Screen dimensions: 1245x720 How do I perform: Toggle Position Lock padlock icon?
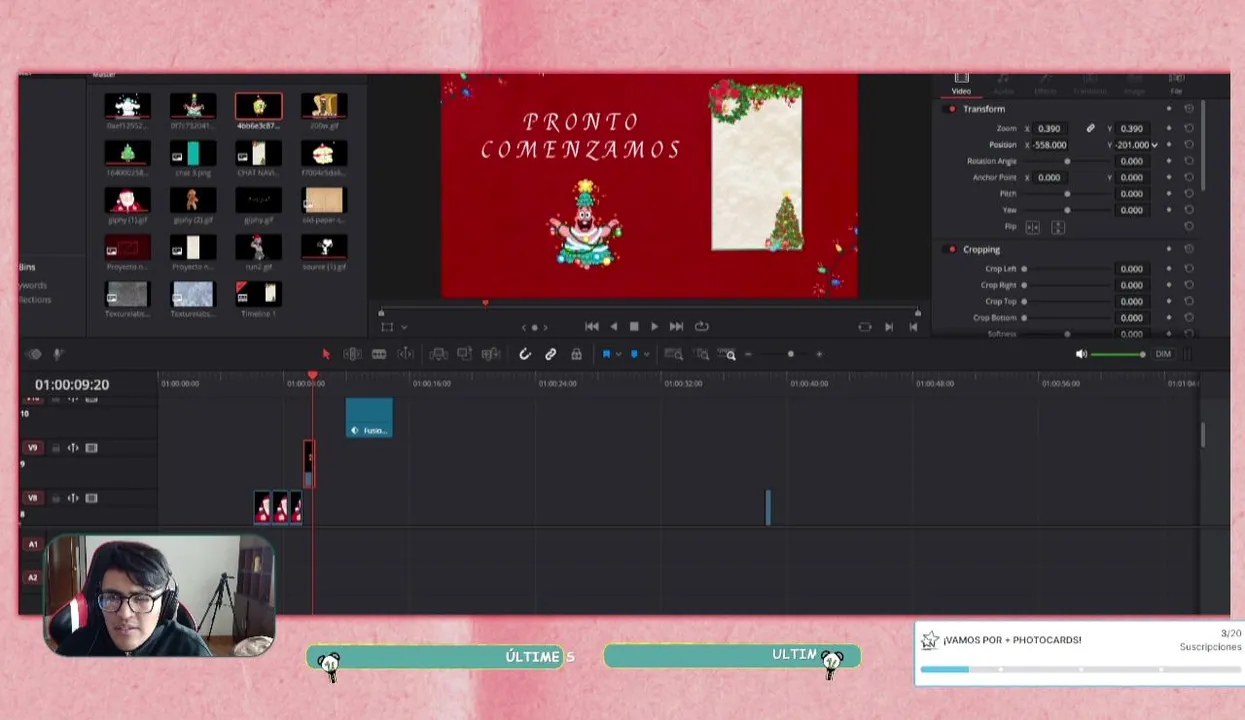[576, 354]
